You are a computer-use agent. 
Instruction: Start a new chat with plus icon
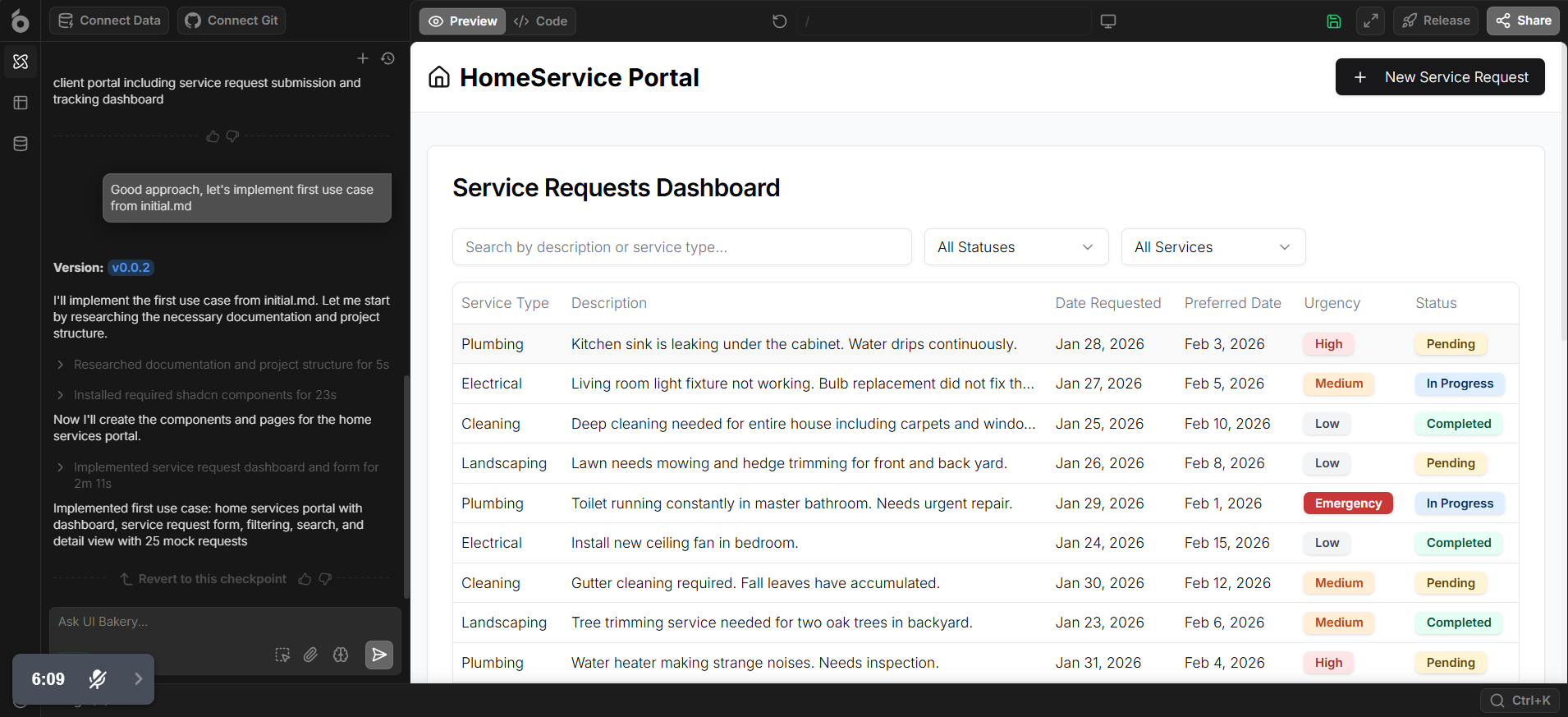[x=363, y=58]
